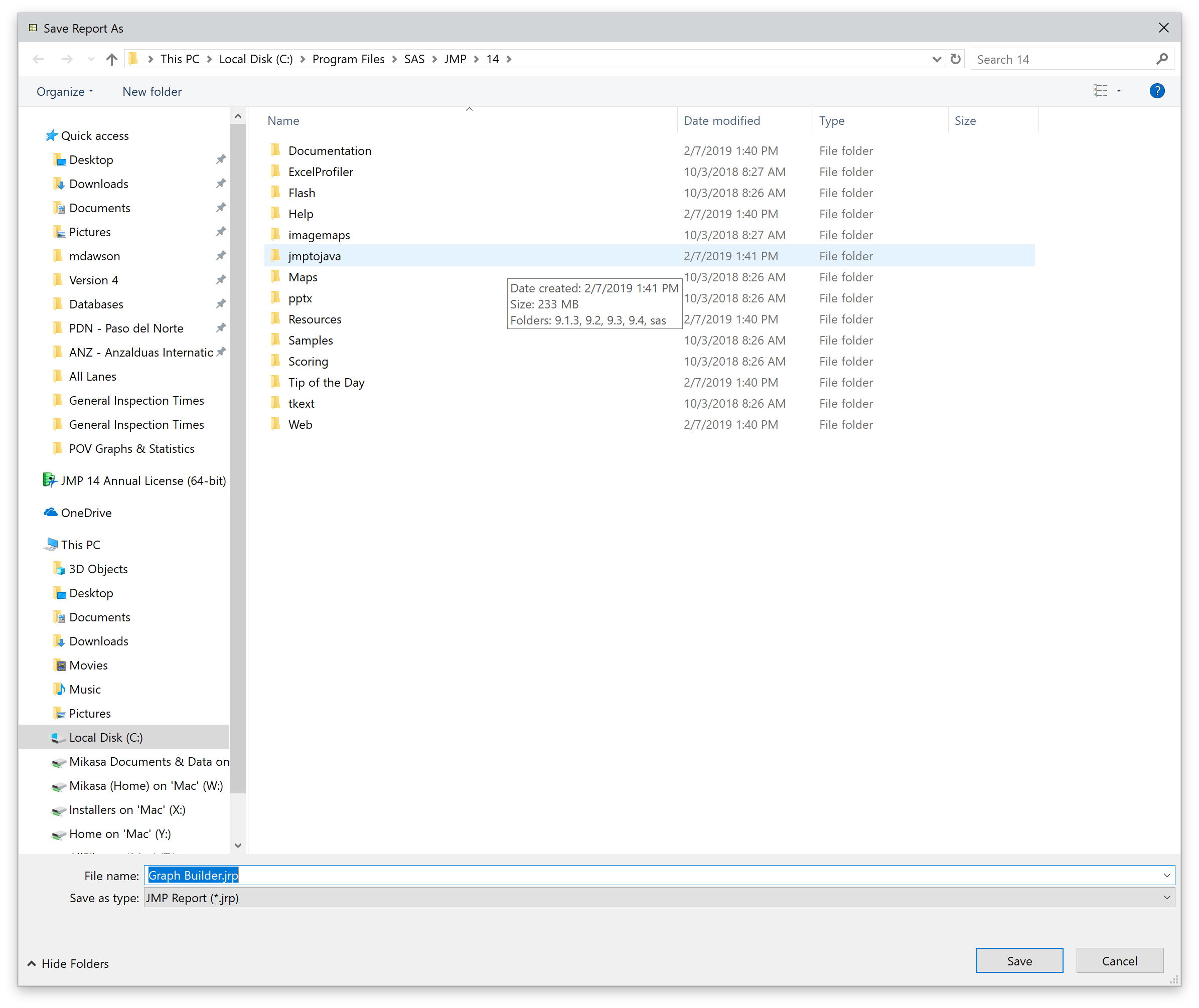The height and width of the screenshot is (1008, 1199).
Task: Click the Cancel button
Action: coord(1119,961)
